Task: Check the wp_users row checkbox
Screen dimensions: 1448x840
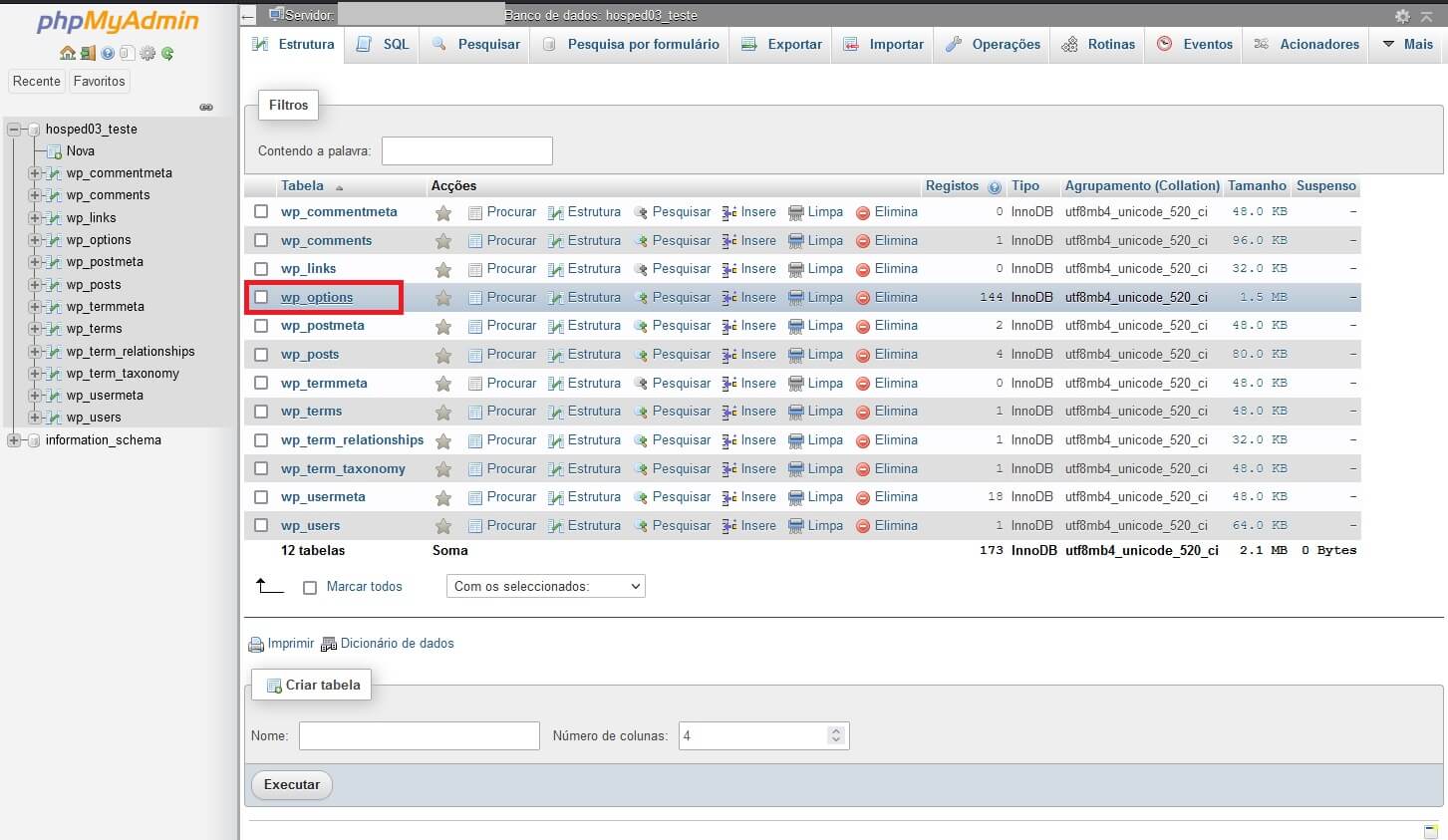Action: coord(261,525)
